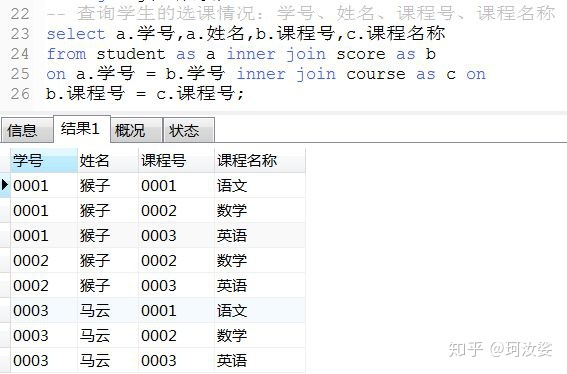Image resolution: width=567 pixels, height=374 pixels.
Task: Click the 课程名称 column header
Action: [260, 160]
